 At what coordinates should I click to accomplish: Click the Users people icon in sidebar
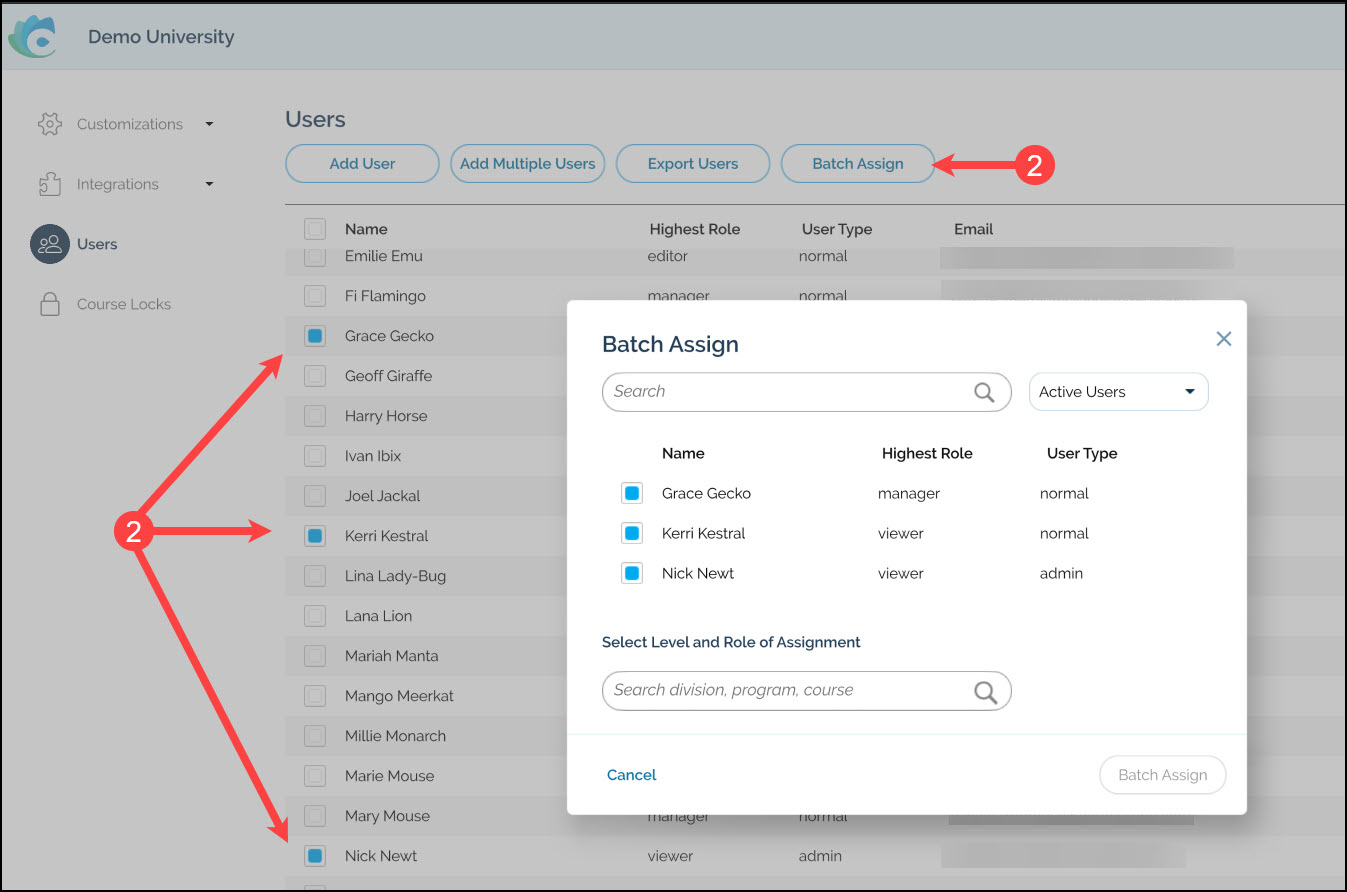pyautogui.click(x=48, y=244)
